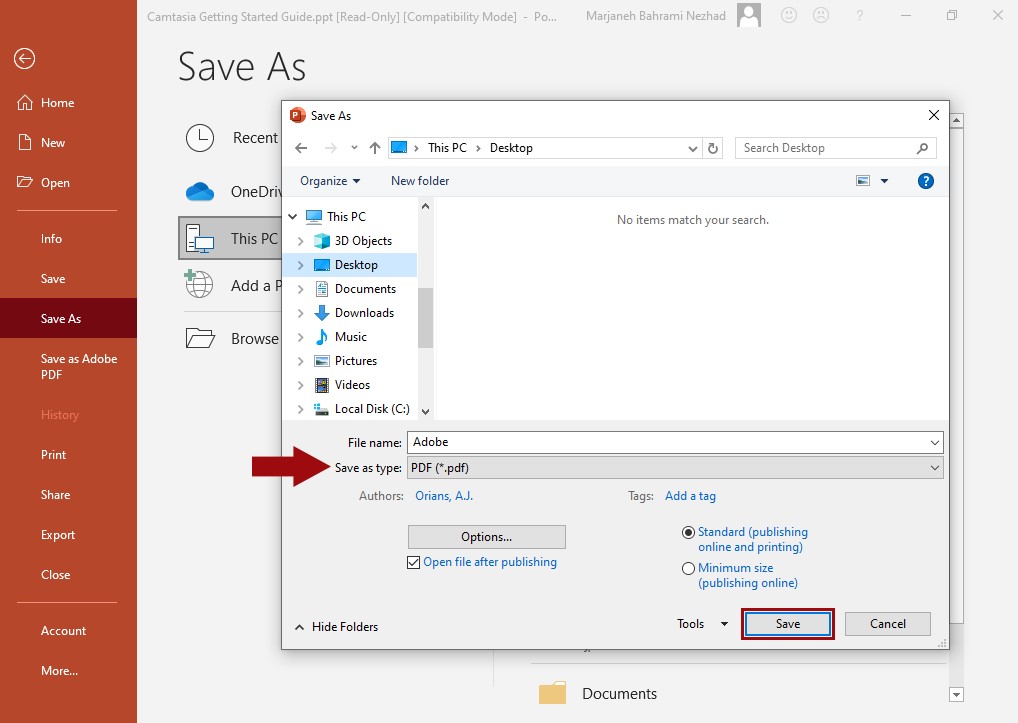Image resolution: width=1018 pixels, height=723 pixels.
Task: Select OneDrive cloud location
Action: 232,191
